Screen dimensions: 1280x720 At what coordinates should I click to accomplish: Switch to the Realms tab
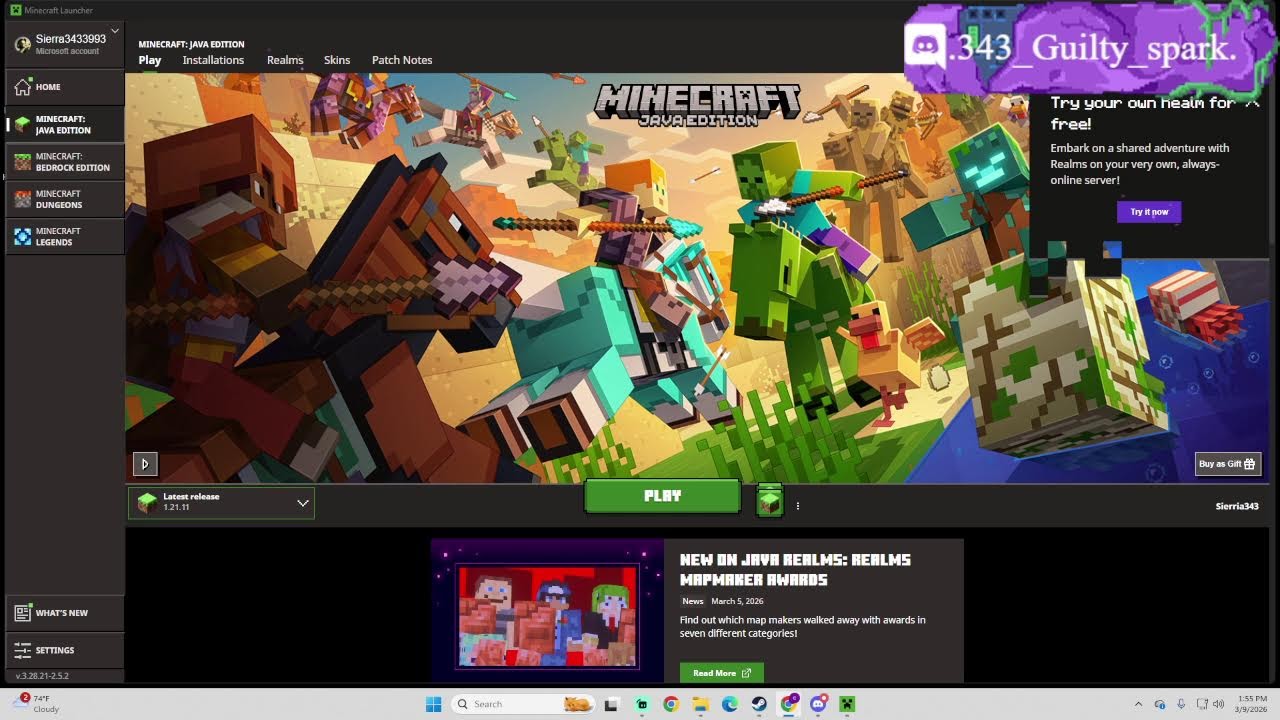point(285,60)
